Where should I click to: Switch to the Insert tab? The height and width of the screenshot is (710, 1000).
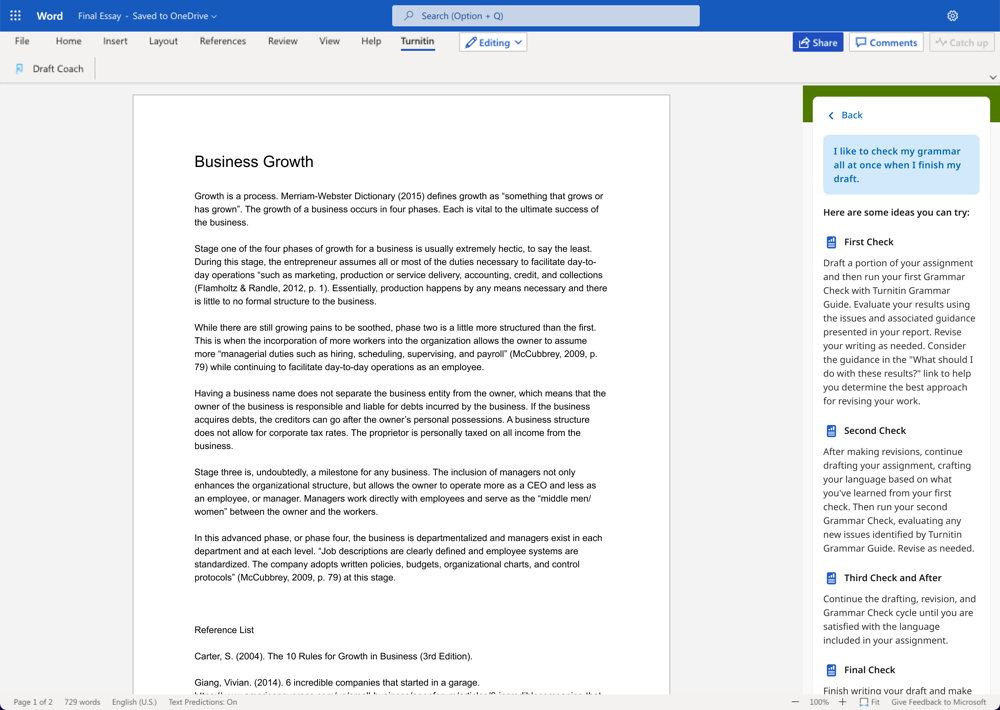click(x=115, y=41)
